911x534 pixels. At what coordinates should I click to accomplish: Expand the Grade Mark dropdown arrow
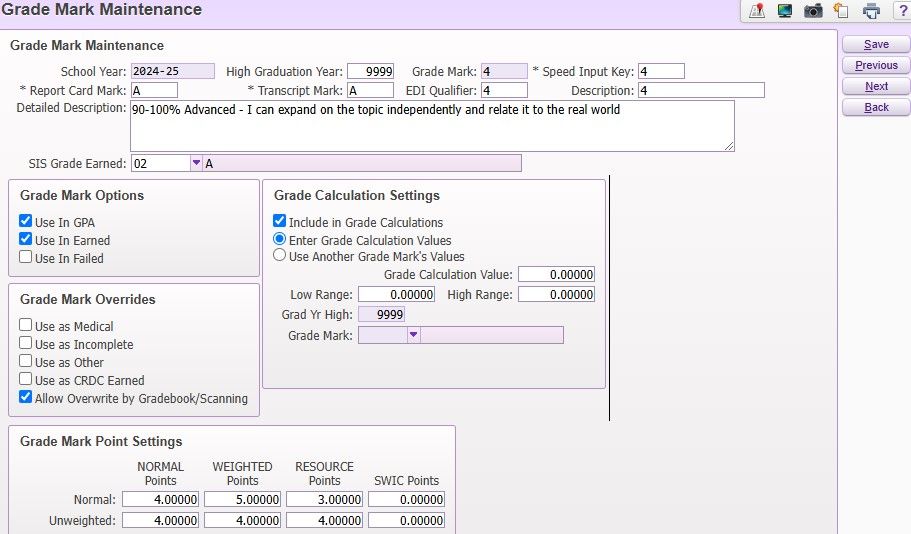(413, 336)
